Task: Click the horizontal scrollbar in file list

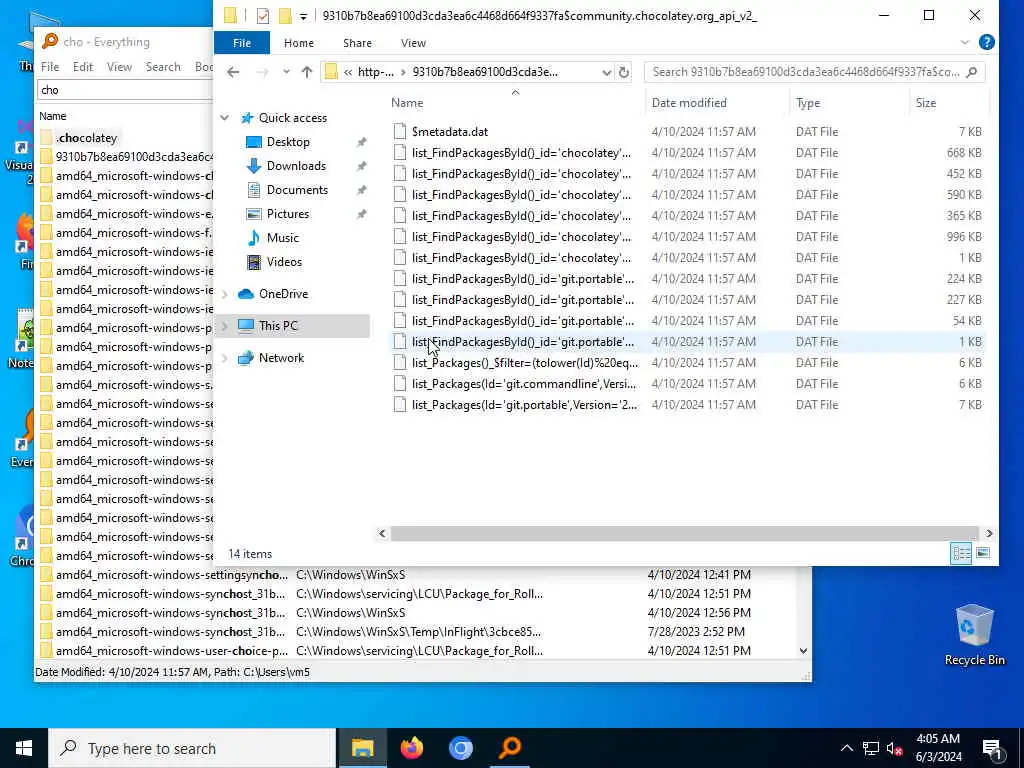Action: [x=684, y=534]
